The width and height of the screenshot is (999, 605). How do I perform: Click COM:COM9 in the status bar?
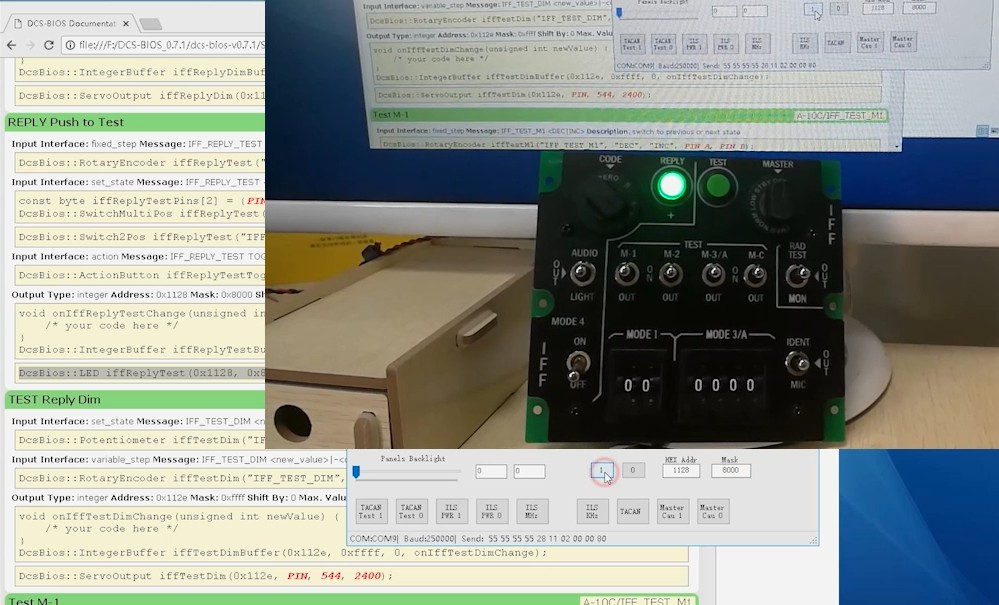click(x=373, y=539)
